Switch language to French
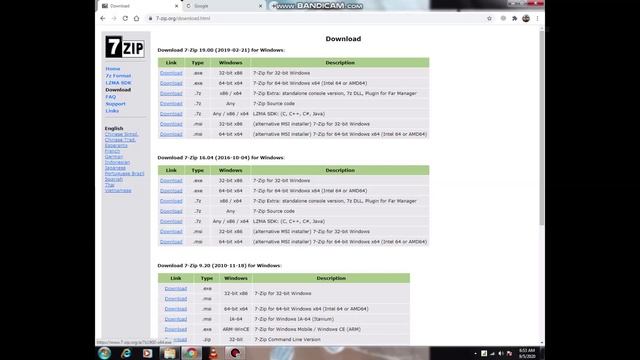The width and height of the screenshot is (640, 360). click(112, 151)
